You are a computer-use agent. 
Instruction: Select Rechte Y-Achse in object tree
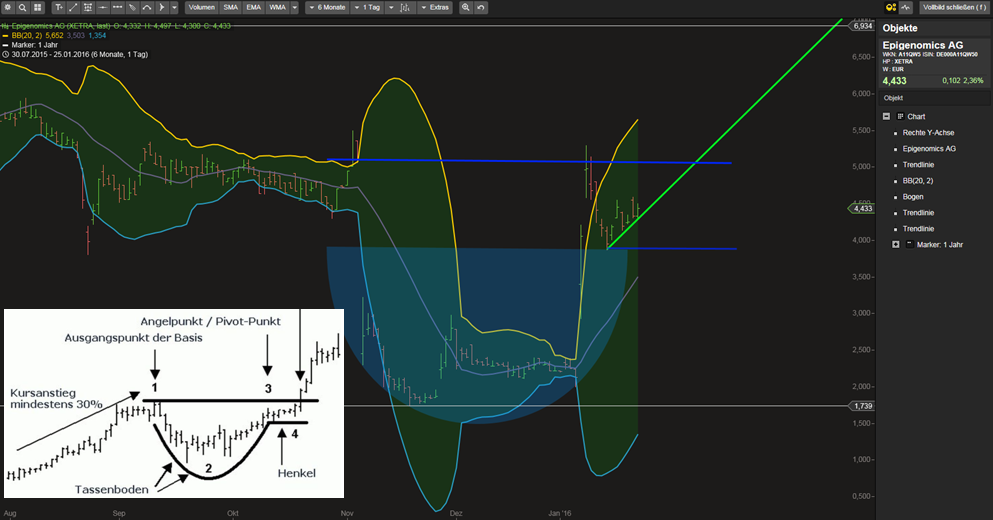coord(928,132)
